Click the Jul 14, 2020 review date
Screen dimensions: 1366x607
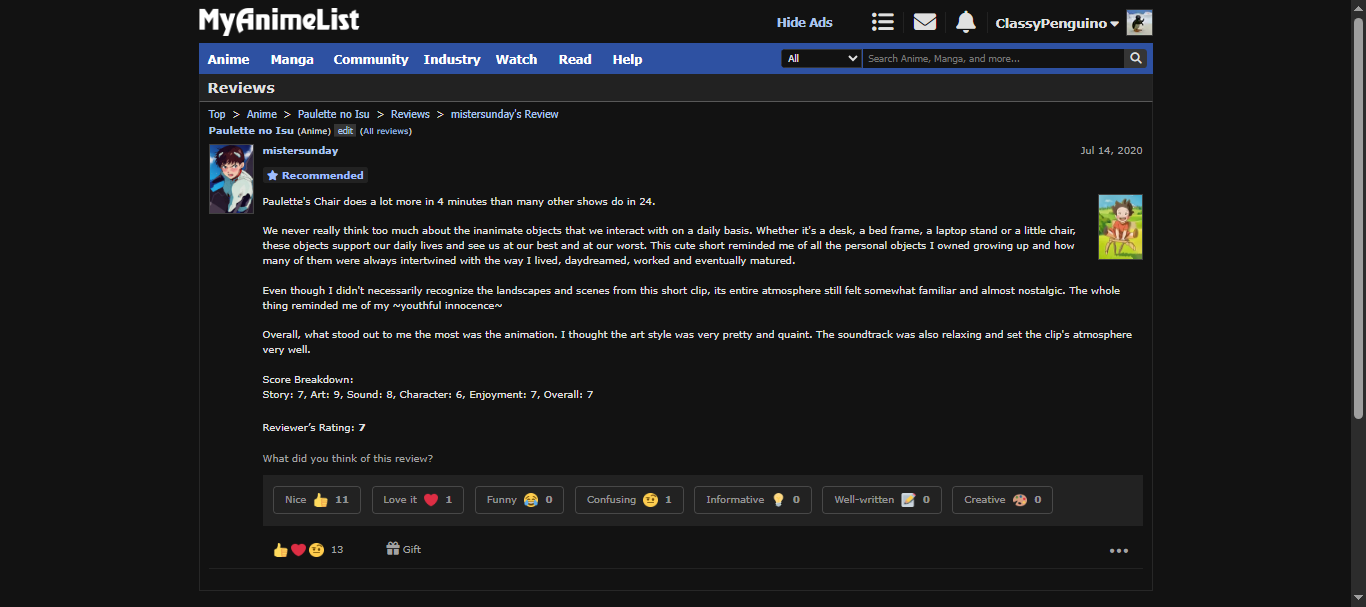1111,151
